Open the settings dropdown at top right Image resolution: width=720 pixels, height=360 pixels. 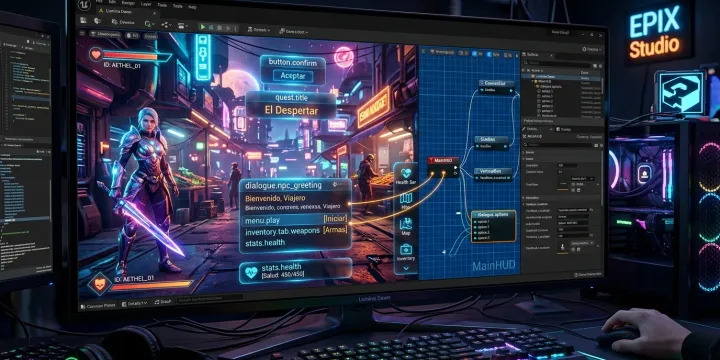tap(591, 49)
